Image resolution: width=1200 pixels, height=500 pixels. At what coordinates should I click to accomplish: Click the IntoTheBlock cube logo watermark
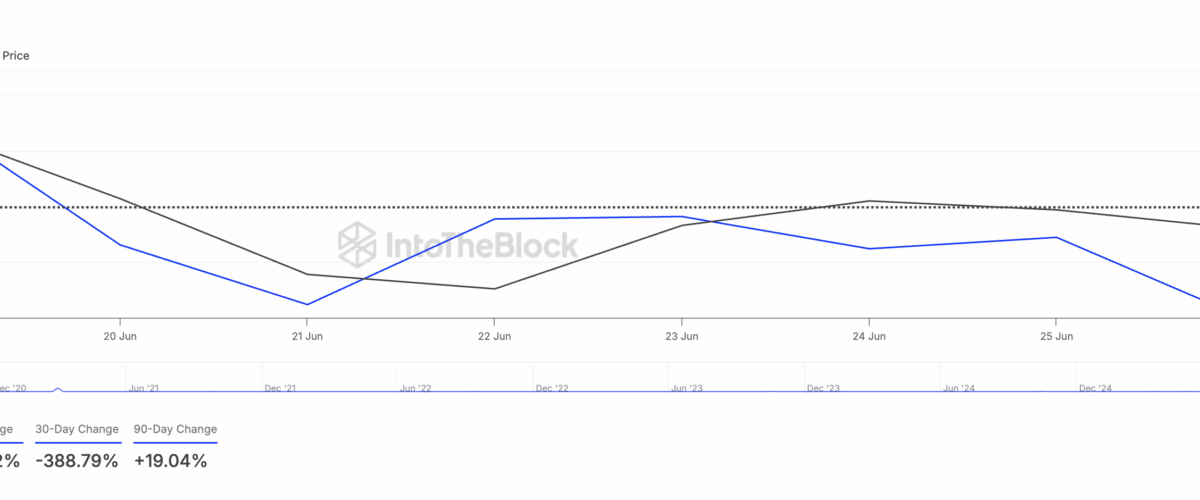(x=356, y=243)
